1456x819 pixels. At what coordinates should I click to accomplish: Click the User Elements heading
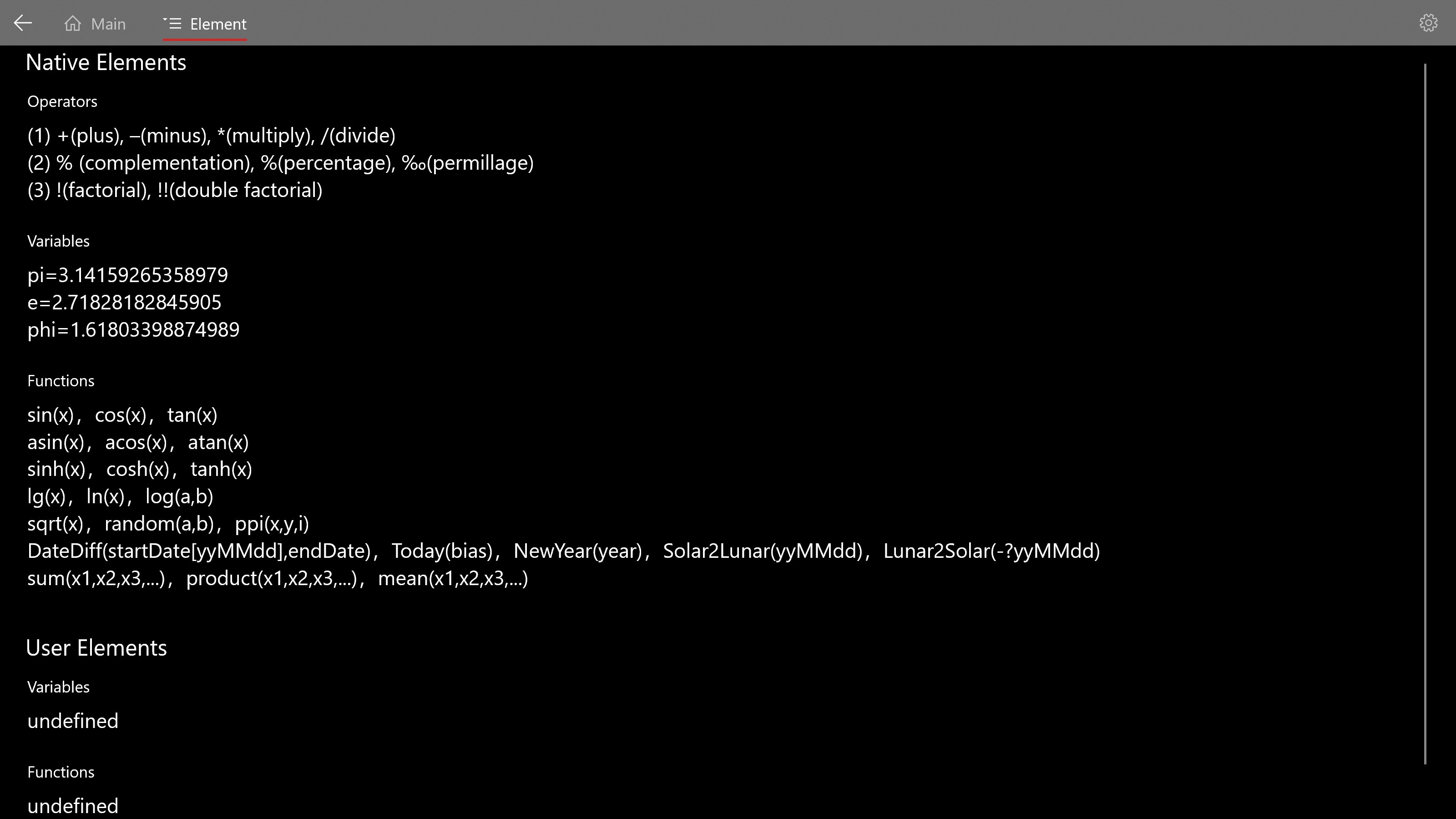pos(96,648)
